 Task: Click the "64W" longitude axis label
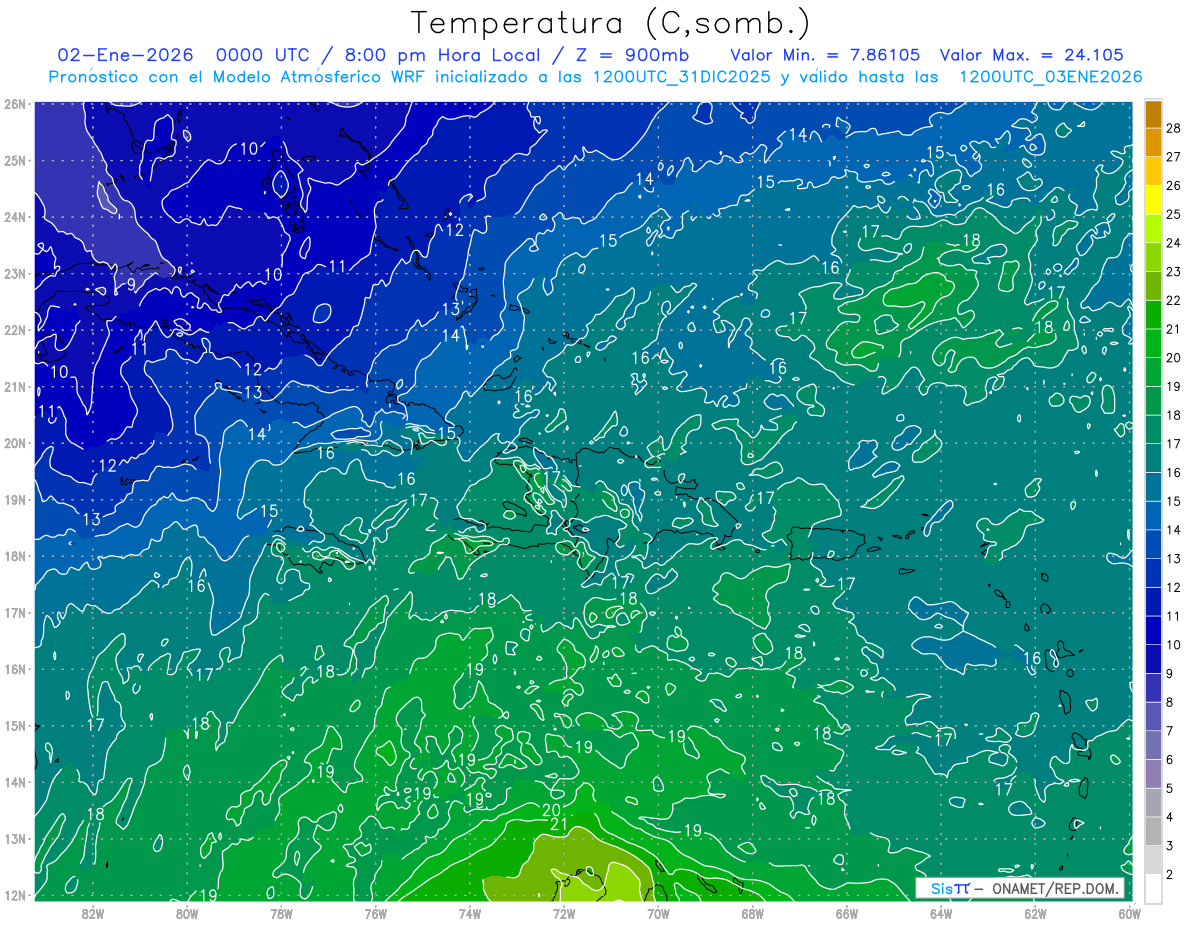[941, 912]
